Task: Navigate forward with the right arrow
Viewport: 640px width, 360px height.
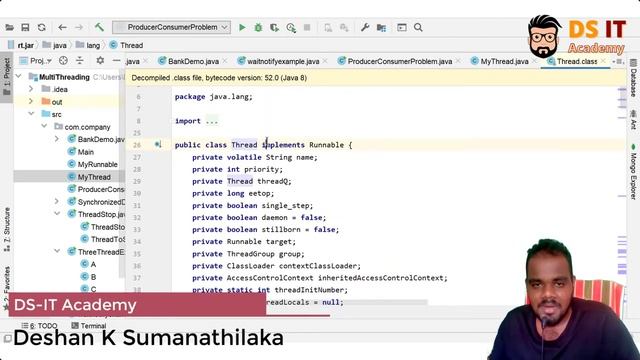Action: 79,27
